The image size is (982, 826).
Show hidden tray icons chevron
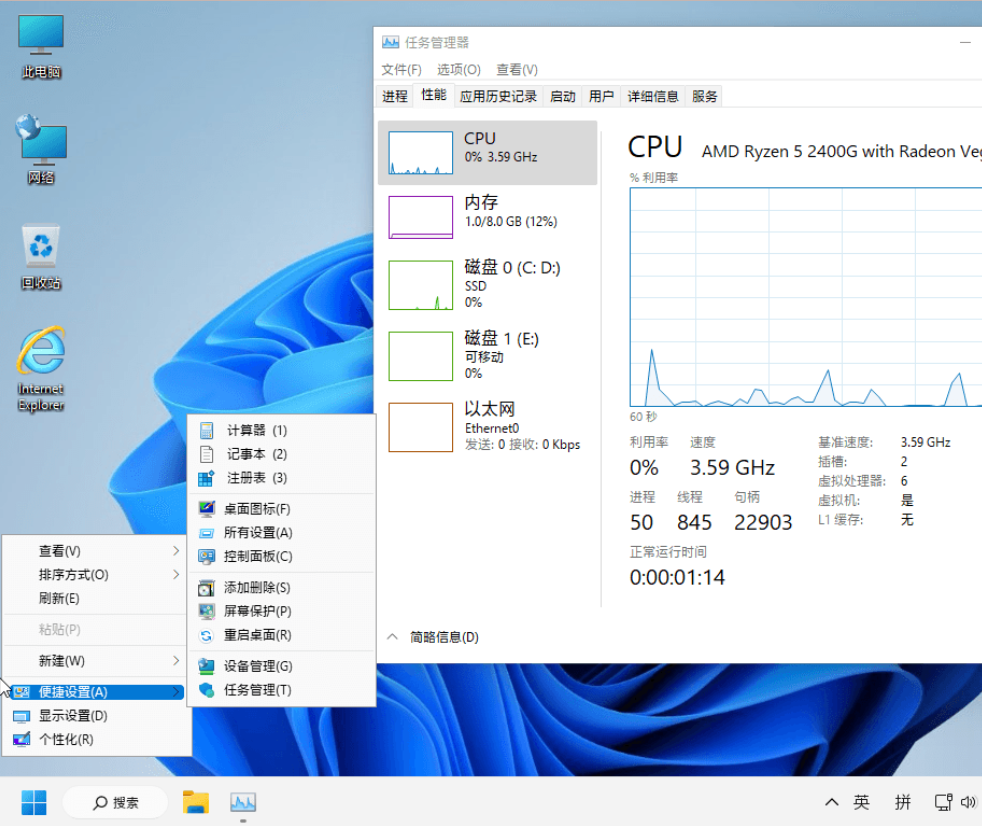coord(832,802)
